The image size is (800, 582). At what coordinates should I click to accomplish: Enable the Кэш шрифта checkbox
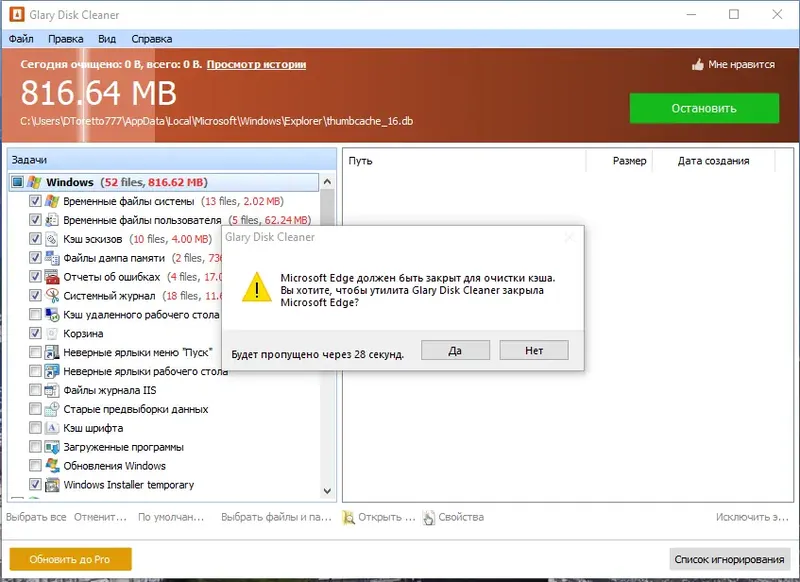click(35, 428)
